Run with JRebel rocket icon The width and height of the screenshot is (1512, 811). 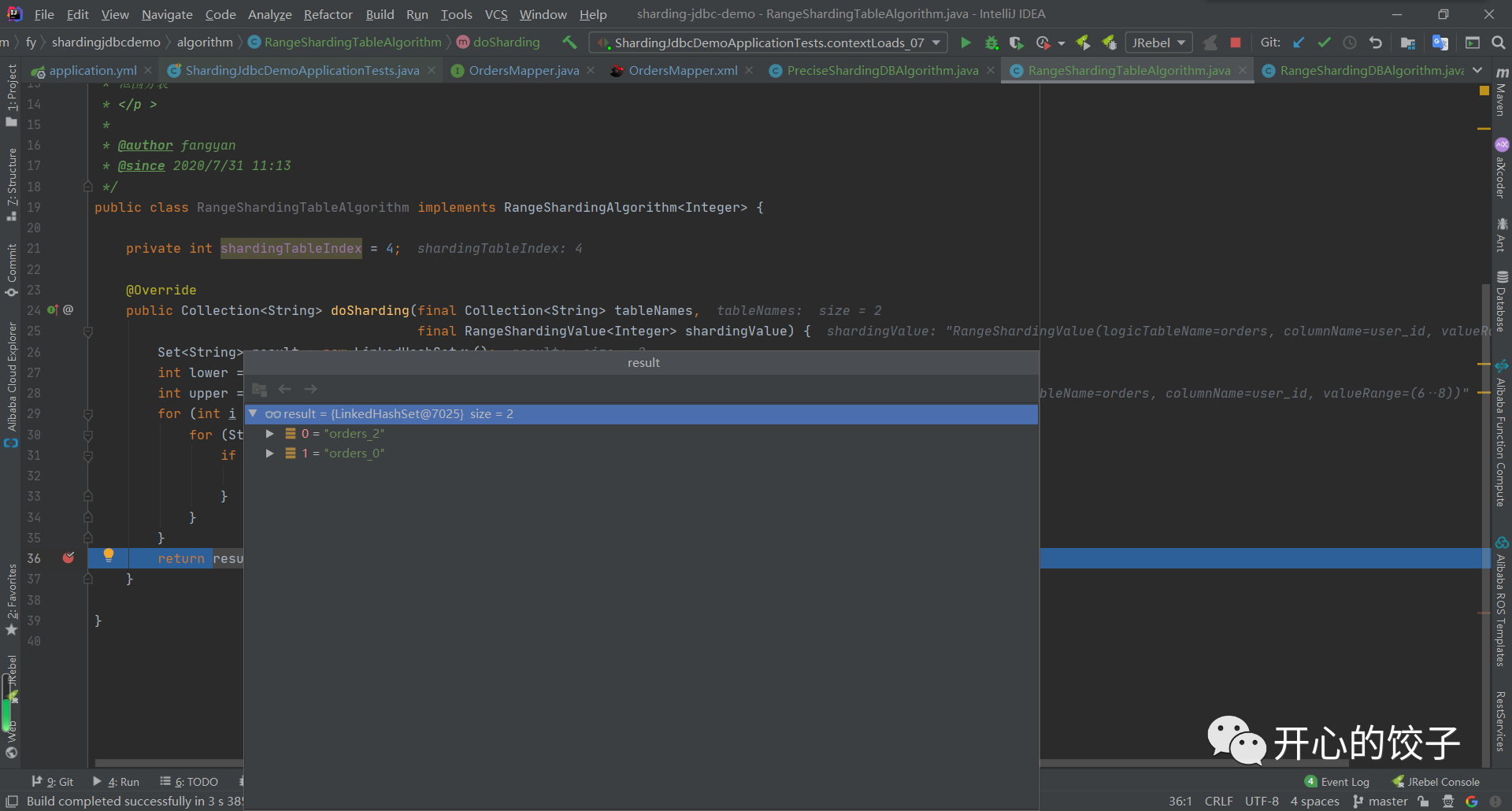[1084, 43]
